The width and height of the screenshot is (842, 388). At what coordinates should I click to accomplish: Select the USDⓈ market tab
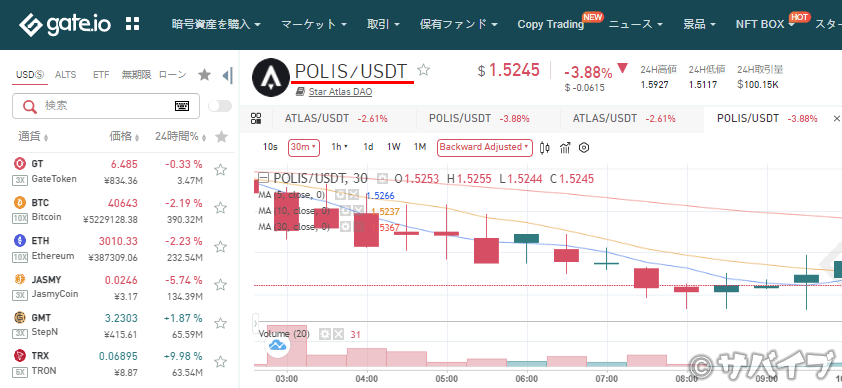coord(30,75)
